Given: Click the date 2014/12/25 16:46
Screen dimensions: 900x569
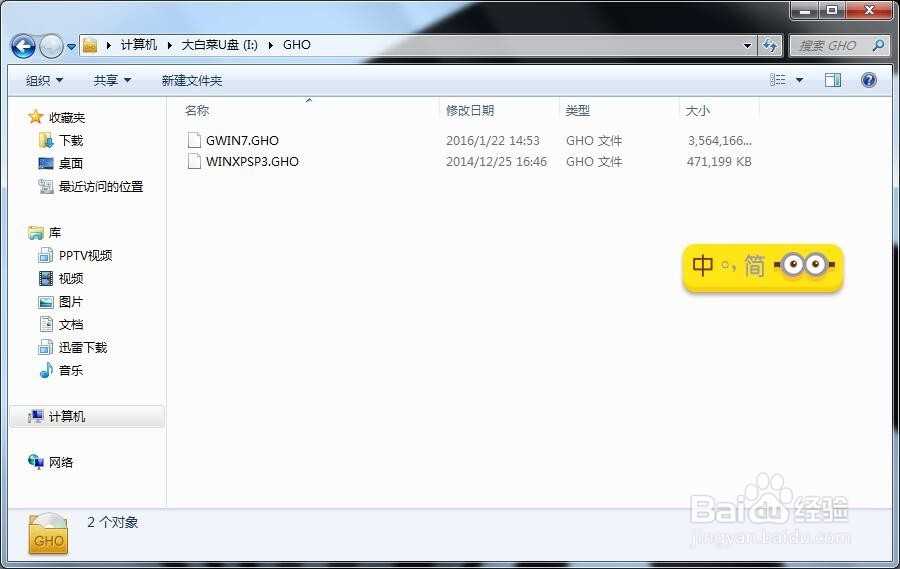Looking at the screenshot, I should tap(496, 161).
